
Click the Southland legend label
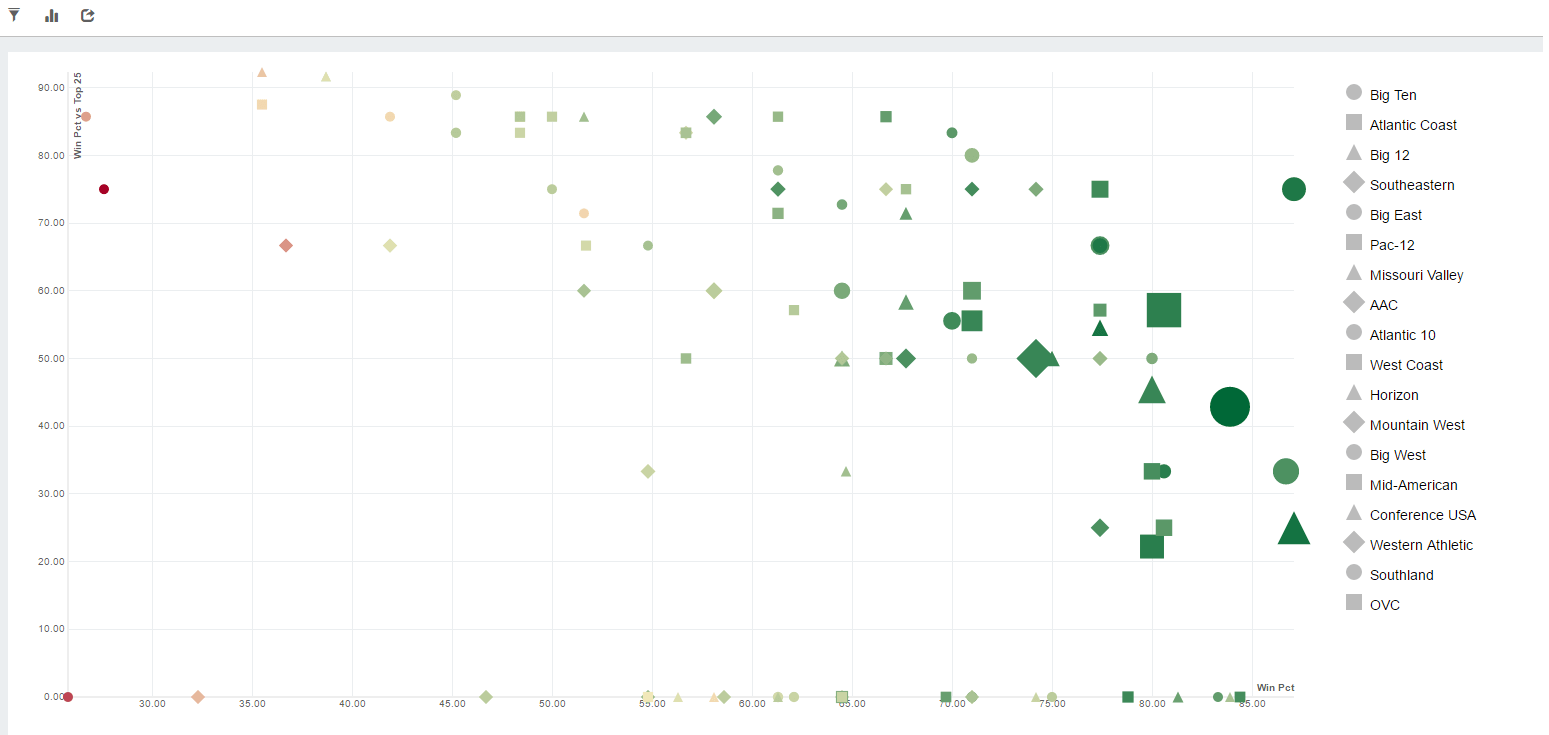coord(1401,575)
